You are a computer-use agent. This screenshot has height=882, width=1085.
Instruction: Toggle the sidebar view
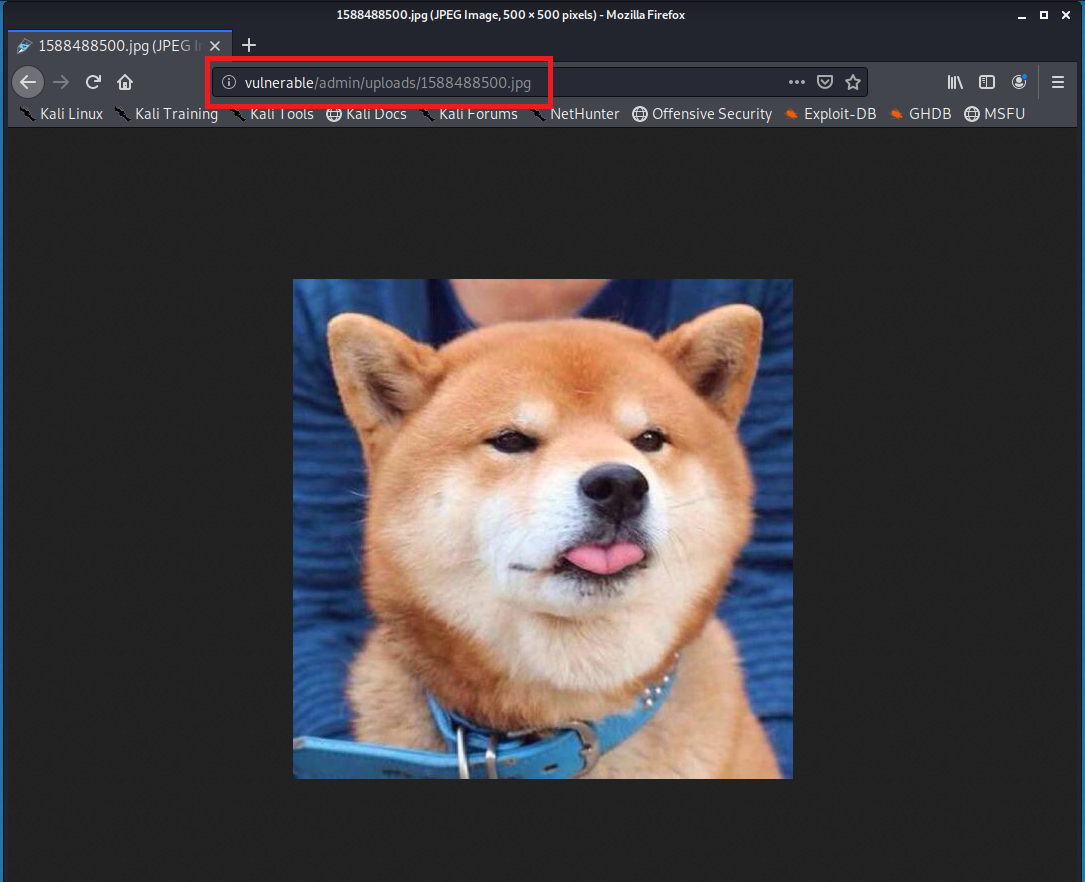tap(987, 82)
